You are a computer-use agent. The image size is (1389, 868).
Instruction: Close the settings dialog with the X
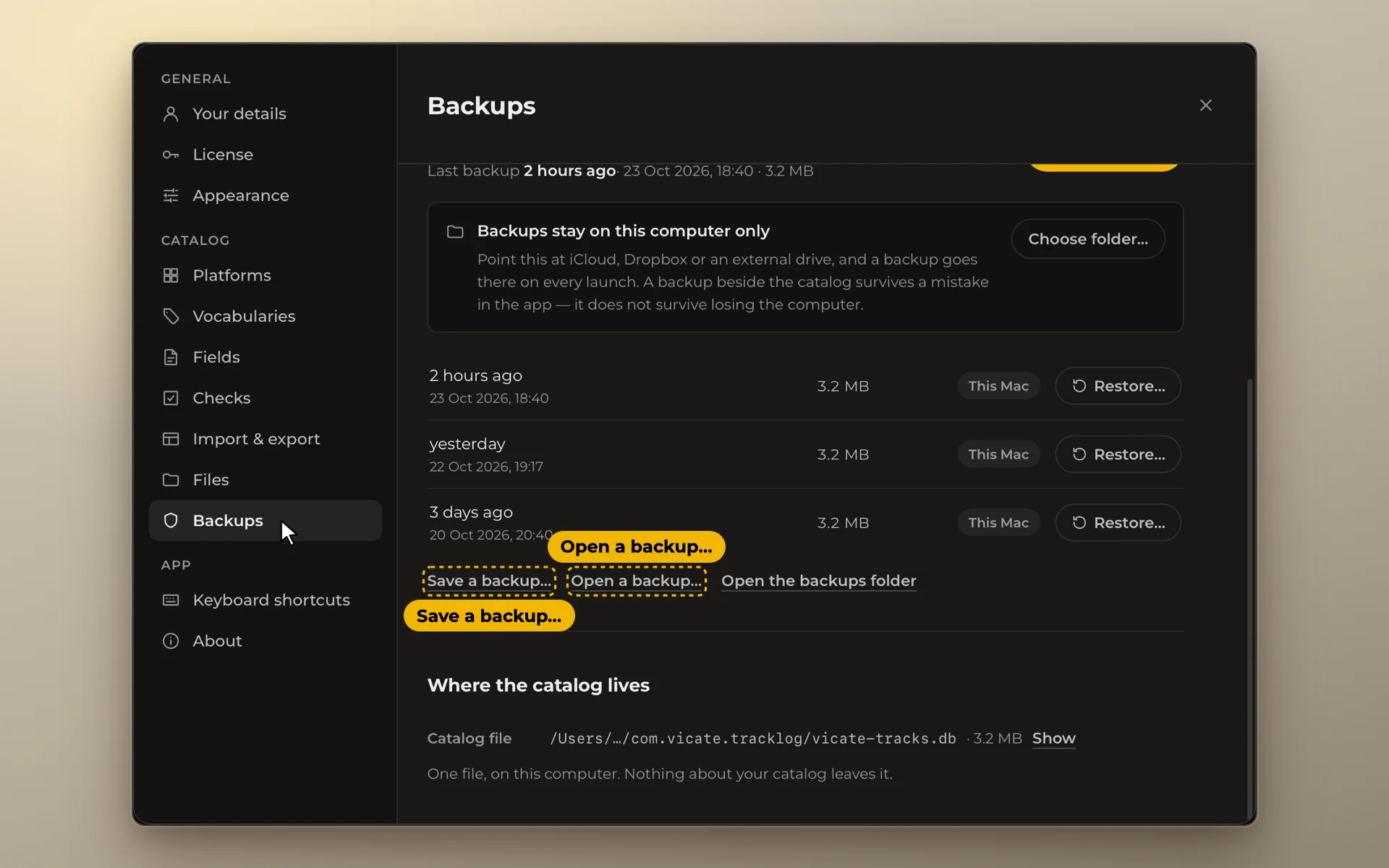click(x=1205, y=106)
